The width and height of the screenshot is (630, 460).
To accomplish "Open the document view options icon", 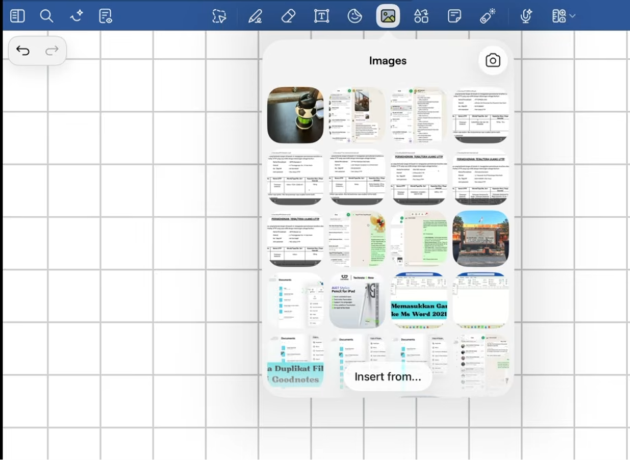I will click(105, 16).
